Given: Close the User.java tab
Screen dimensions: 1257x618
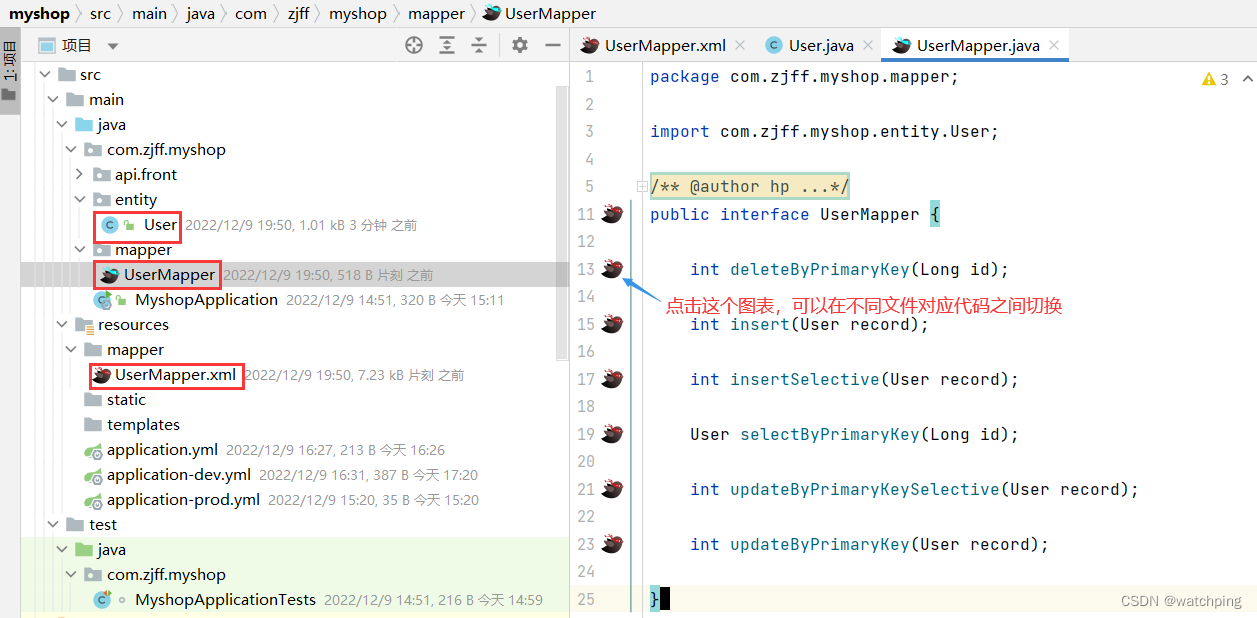Looking at the screenshot, I should click(x=868, y=45).
